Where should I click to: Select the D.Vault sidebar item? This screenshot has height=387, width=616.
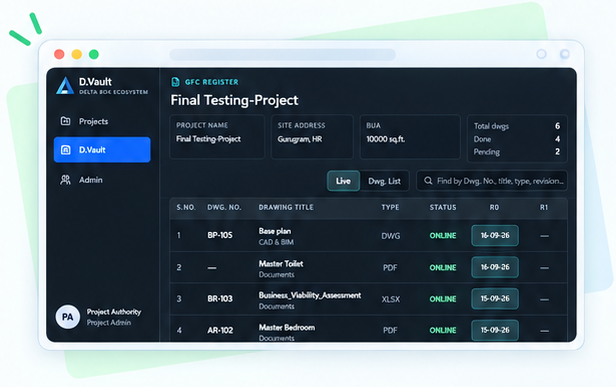(102, 150)
